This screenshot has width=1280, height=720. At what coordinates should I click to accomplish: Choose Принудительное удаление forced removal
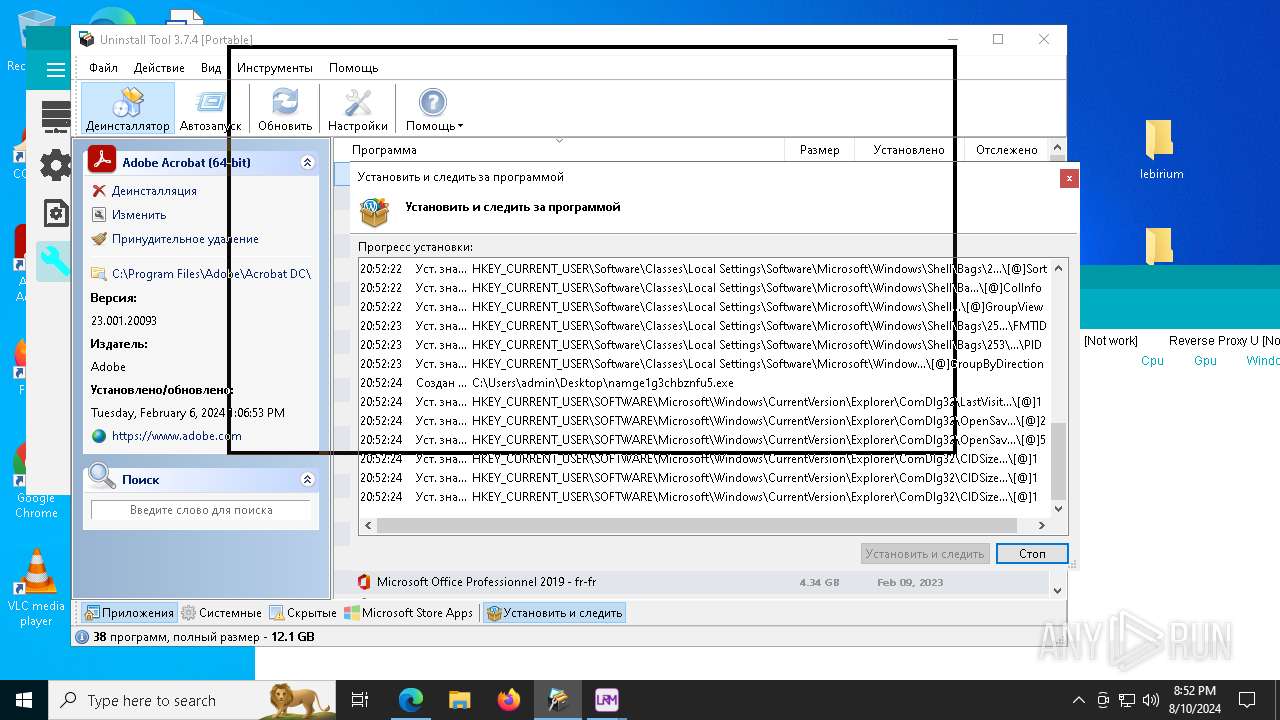(185, 239)
